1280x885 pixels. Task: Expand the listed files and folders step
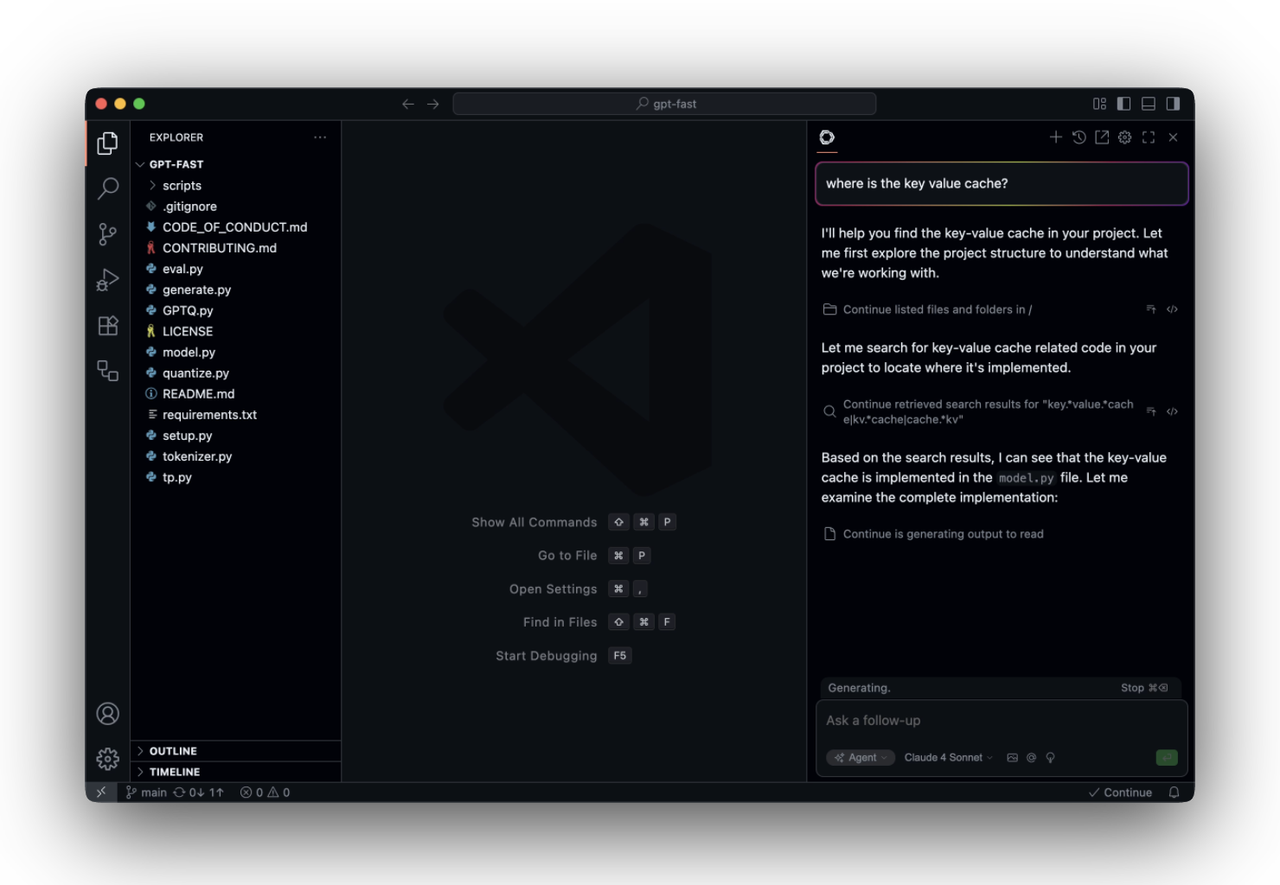[x=937, y=310]
